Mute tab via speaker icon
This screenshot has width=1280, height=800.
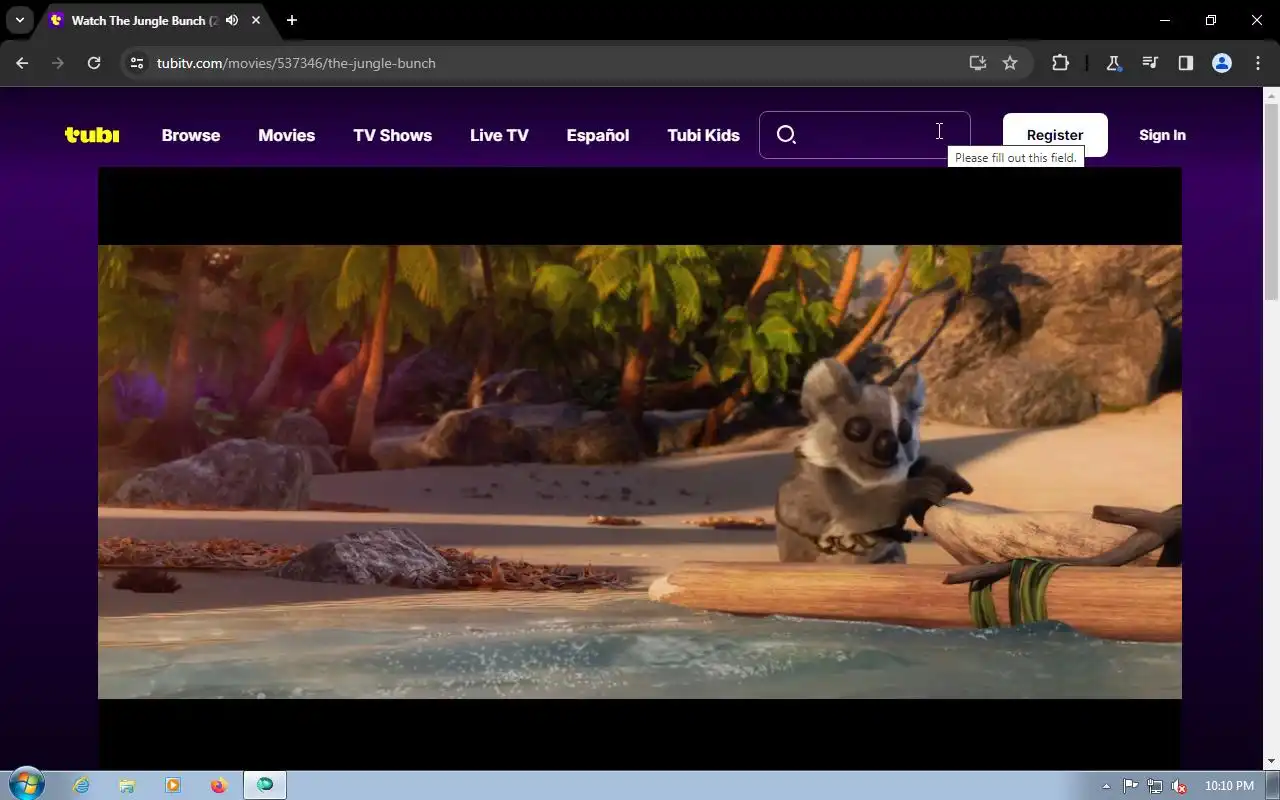tap(233, 20)
